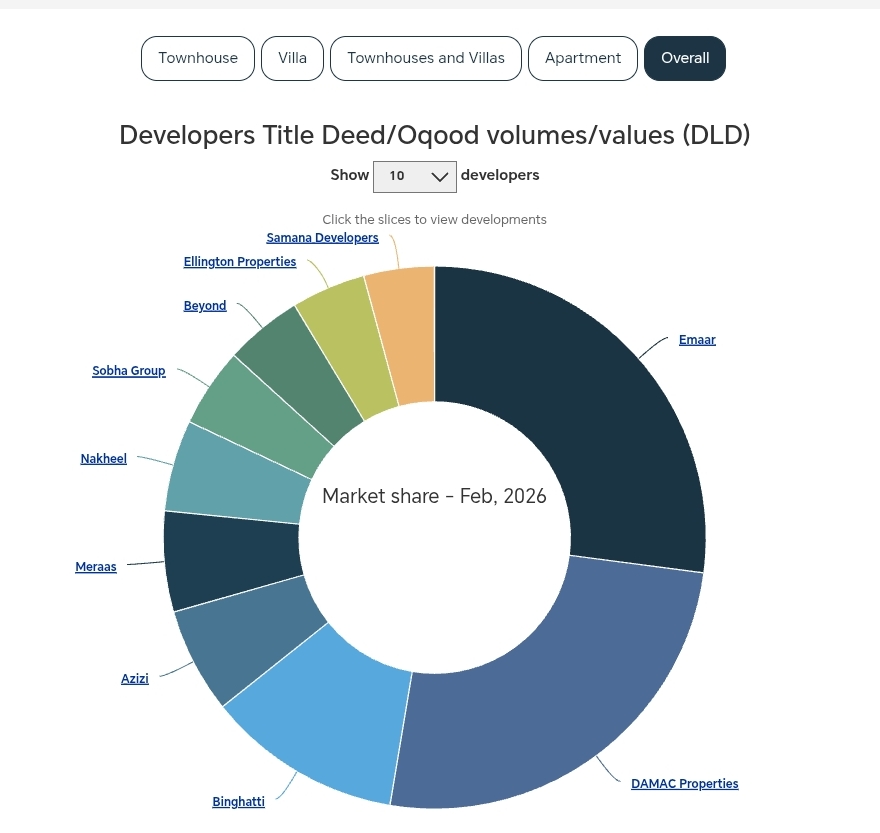Open the Beyond developer link

pyautogui.click(x=204, y=305)
